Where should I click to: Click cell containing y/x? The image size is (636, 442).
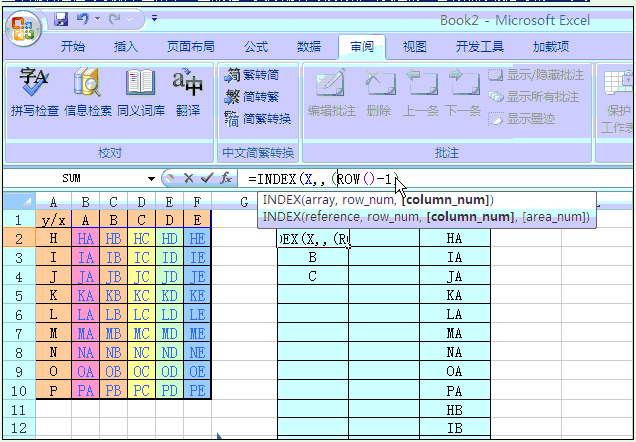[x=54, y=220]
